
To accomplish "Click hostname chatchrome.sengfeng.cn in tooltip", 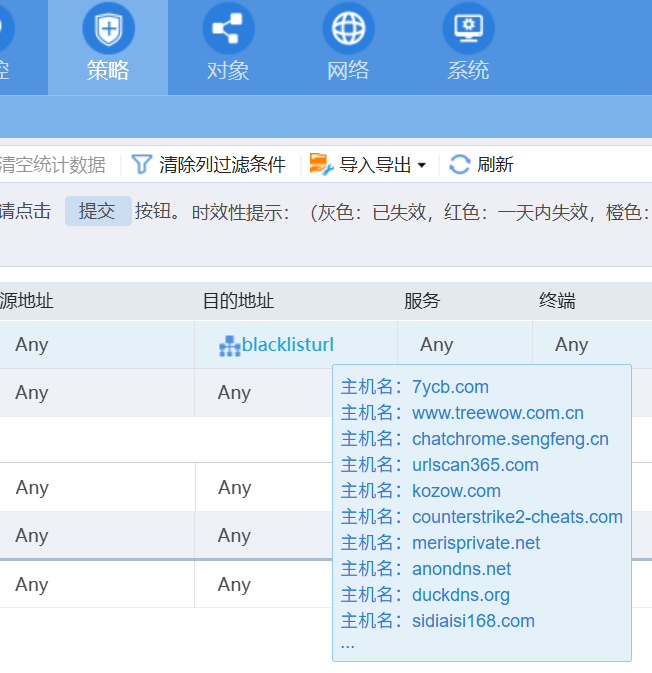I will (510, 440).
